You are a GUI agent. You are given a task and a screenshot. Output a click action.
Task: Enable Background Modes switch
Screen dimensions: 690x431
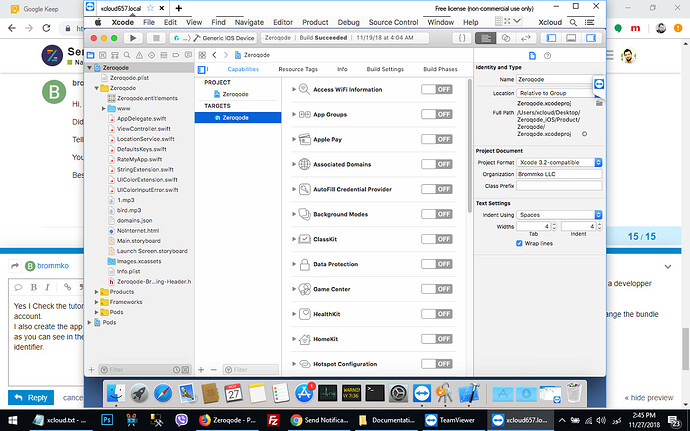(437, 214)
